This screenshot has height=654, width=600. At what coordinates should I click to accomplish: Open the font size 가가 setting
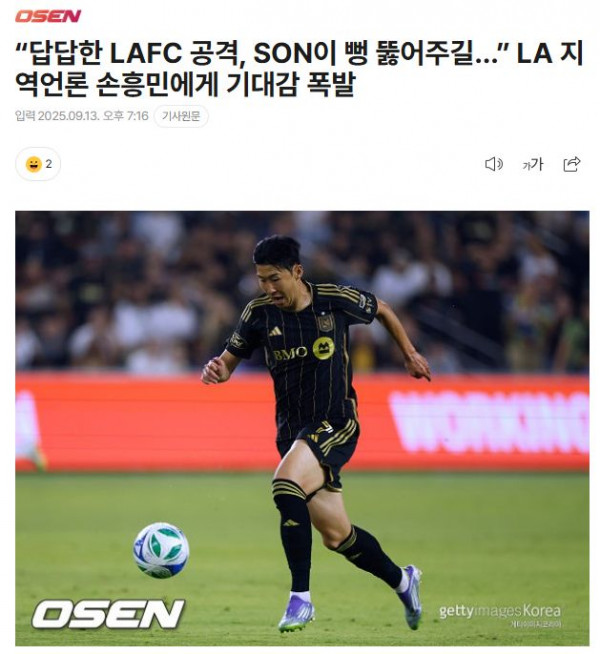pyautogui.click(x=533, y=164)
